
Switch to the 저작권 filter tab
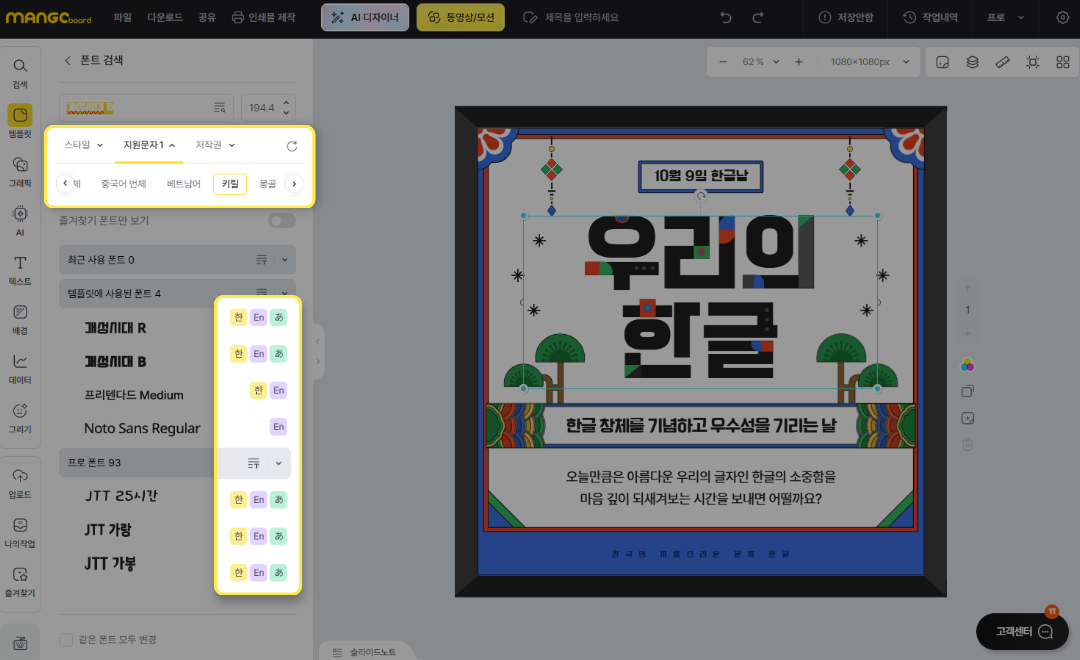coord(214,146)
